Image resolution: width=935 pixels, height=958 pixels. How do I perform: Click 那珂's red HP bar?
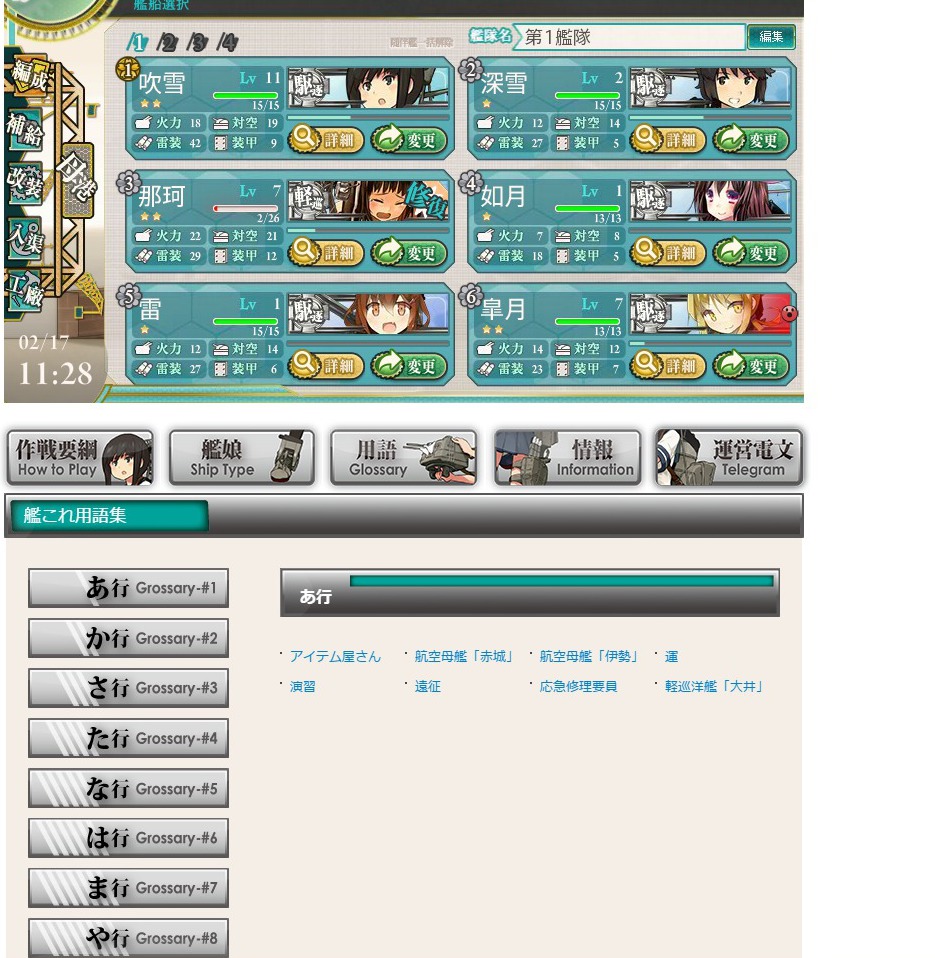point(246,208)
